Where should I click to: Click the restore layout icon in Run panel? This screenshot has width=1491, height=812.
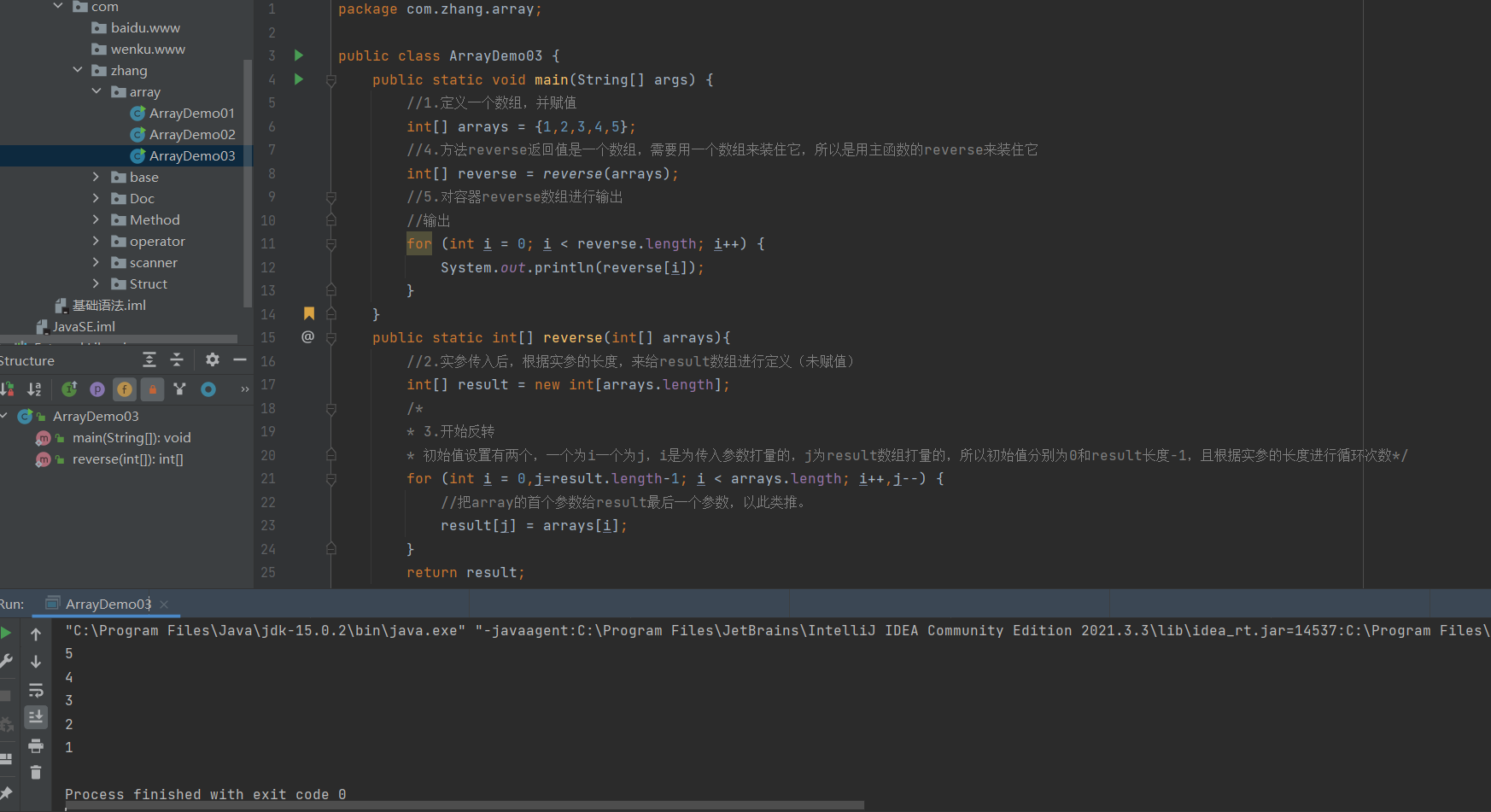pos(5,758)
